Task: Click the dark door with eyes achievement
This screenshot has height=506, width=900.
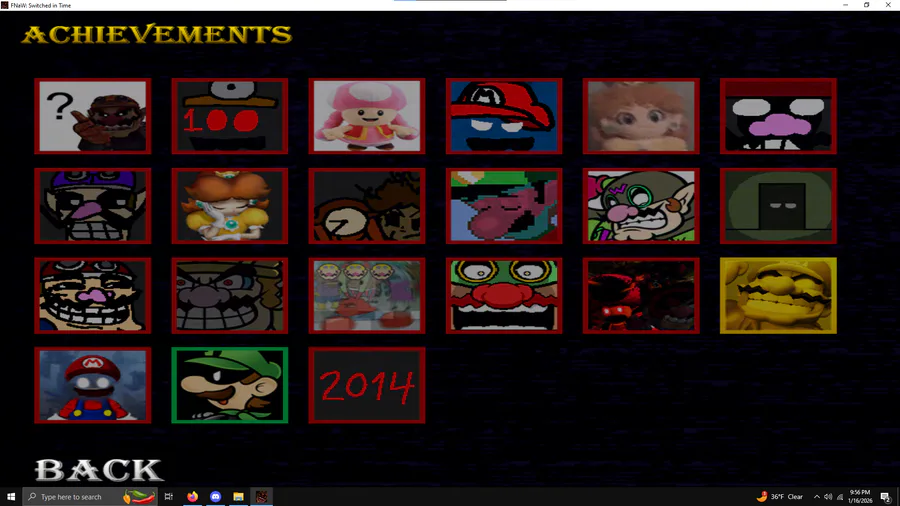Action: (778, 206)
